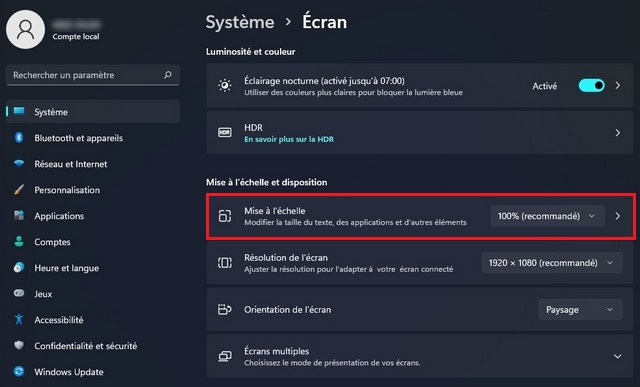Click the night light sun icon

click(x=224, y=85)
